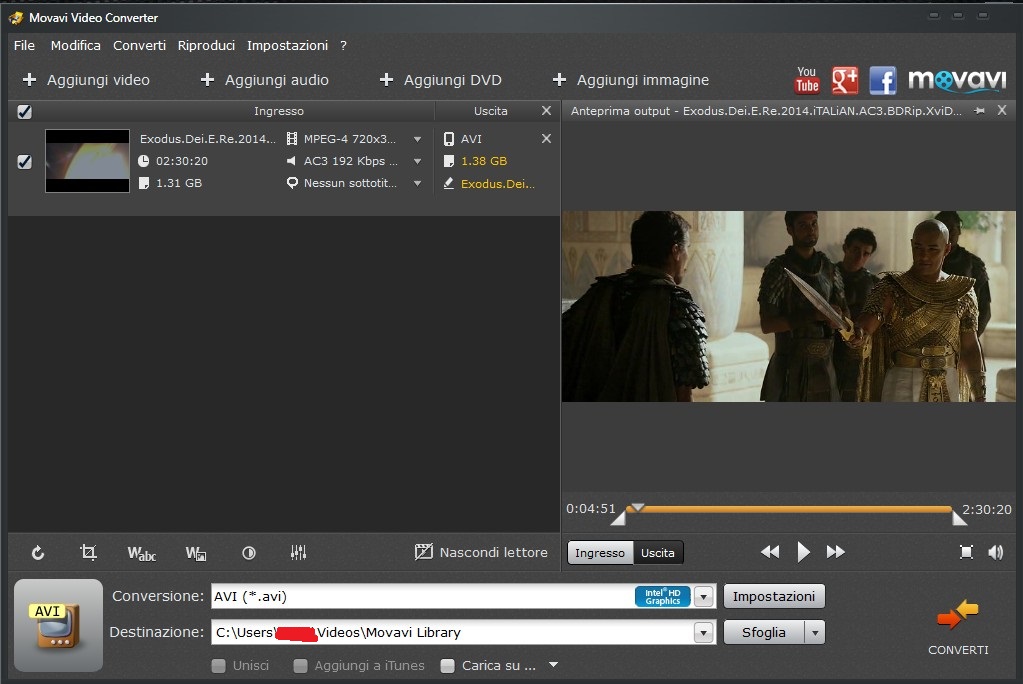Click the yellow Exodus.Dei output filename
Image resolution: width=1023 pixels, height=684 pixels.
pos(498,184)
